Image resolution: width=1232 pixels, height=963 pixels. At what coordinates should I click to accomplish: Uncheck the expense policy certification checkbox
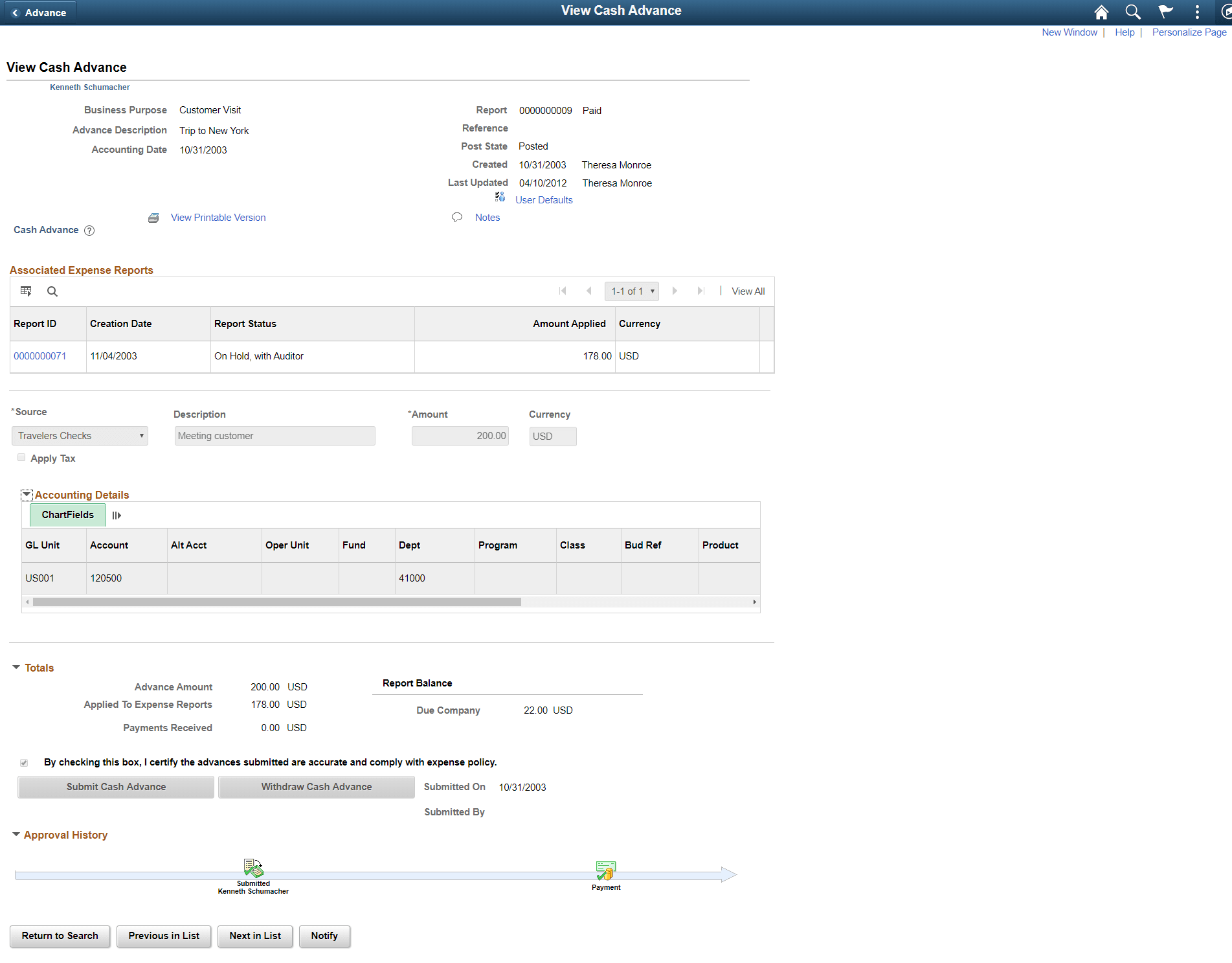[x=24, y=762]
